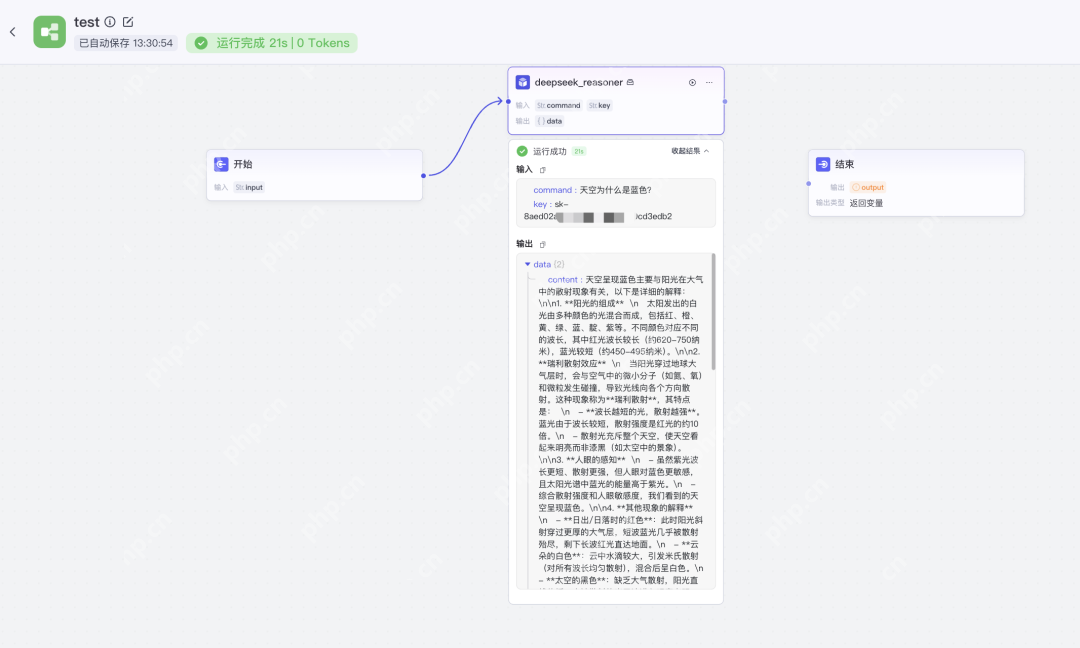Image resolution: width=1080 pixels, height=648 pixels.
Task: Collapse results via 收起结果
Action: point(690,151)
